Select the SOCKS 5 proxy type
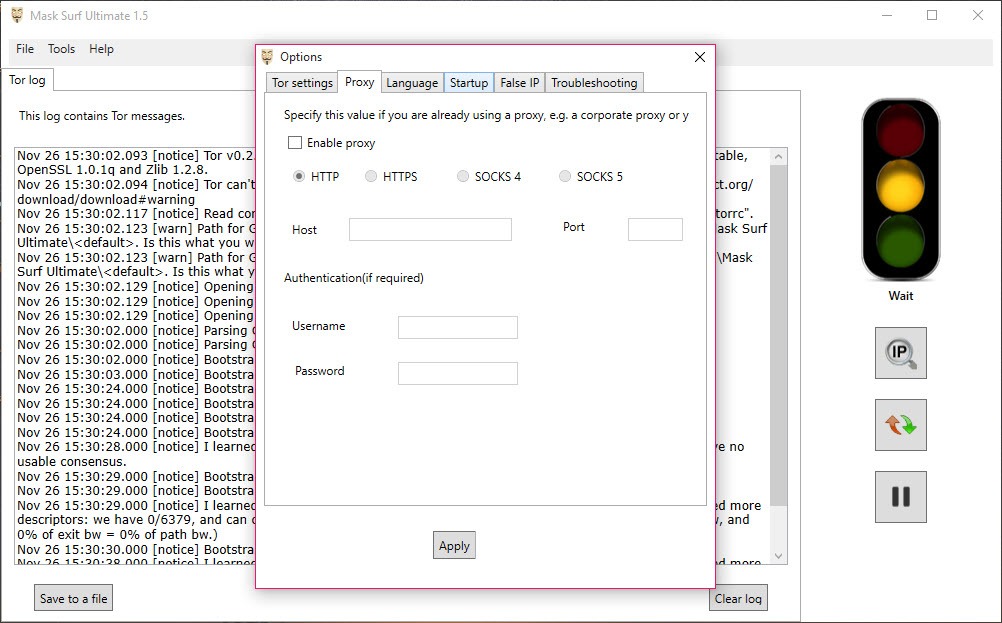This screenshot has height=623, width=1002. [565, 176]
